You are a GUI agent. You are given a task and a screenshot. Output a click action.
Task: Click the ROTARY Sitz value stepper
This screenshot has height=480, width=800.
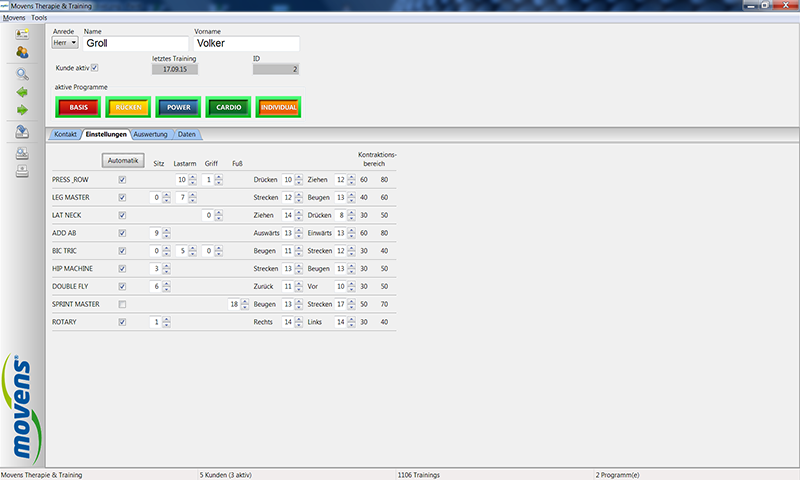pos(166,322)
